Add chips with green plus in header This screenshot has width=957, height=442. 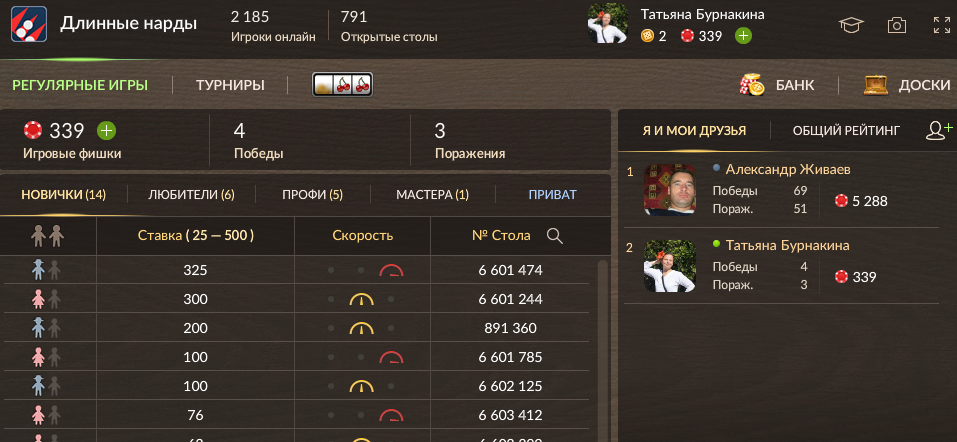[743, 36]
